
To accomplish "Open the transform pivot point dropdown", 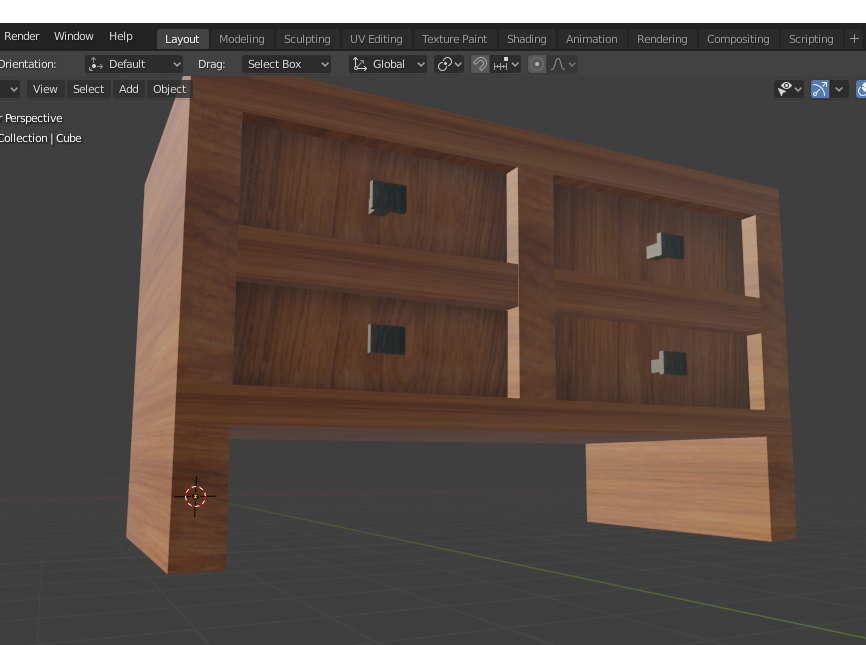I will point(449,64).
